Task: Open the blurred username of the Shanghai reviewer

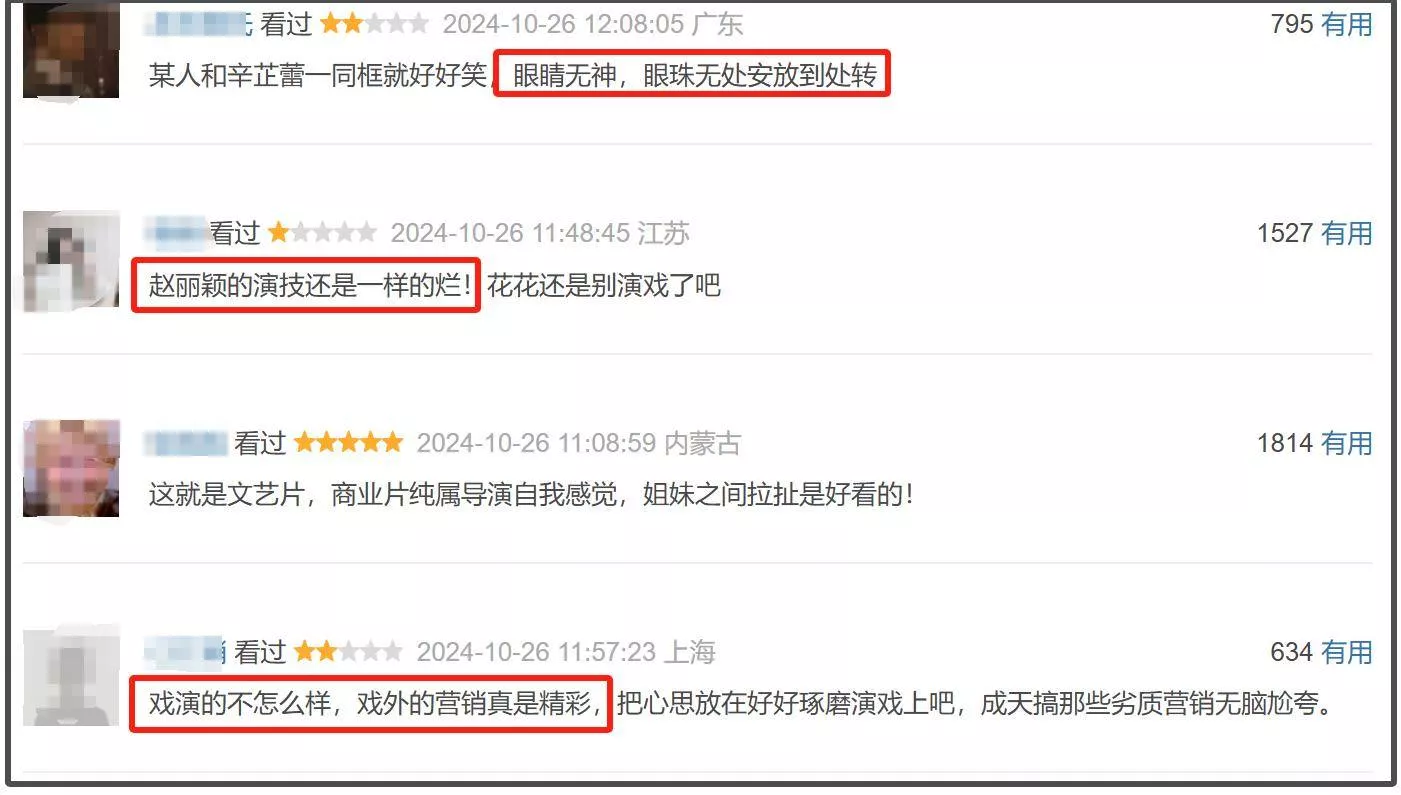Action: tap(186, 652)
